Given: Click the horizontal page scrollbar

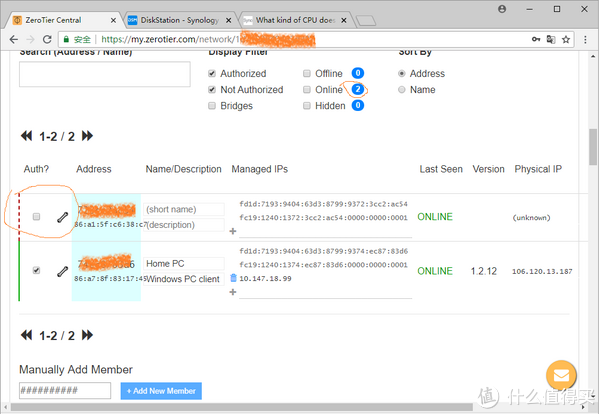Looking at the screenshot, I should coord(242,407).
